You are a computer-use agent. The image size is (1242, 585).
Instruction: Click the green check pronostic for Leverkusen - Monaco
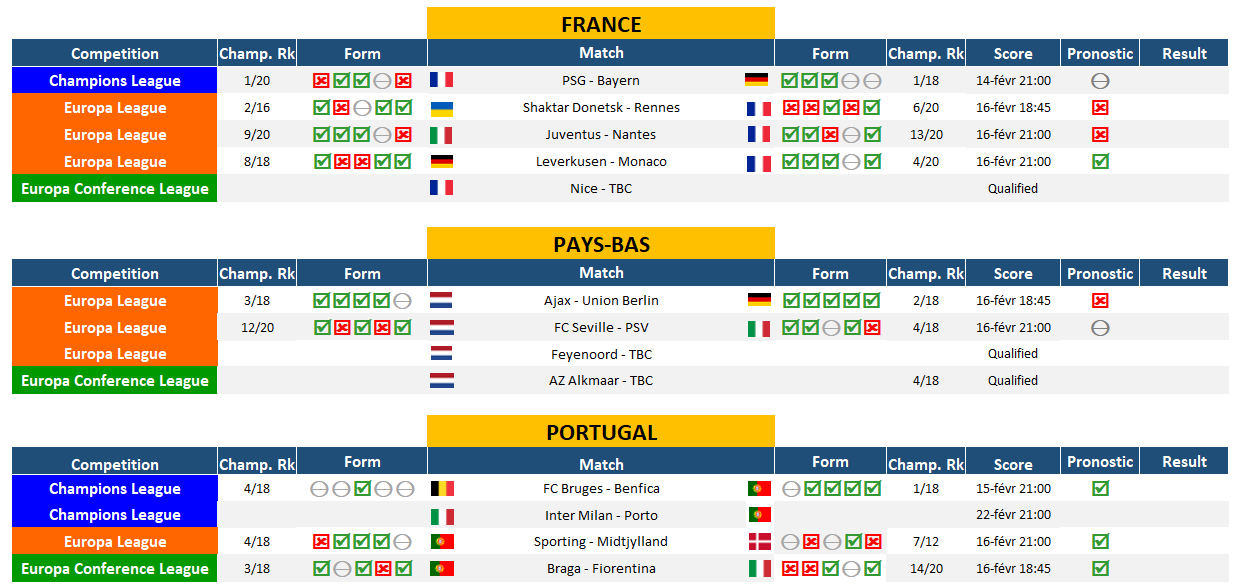[1100, 161]
